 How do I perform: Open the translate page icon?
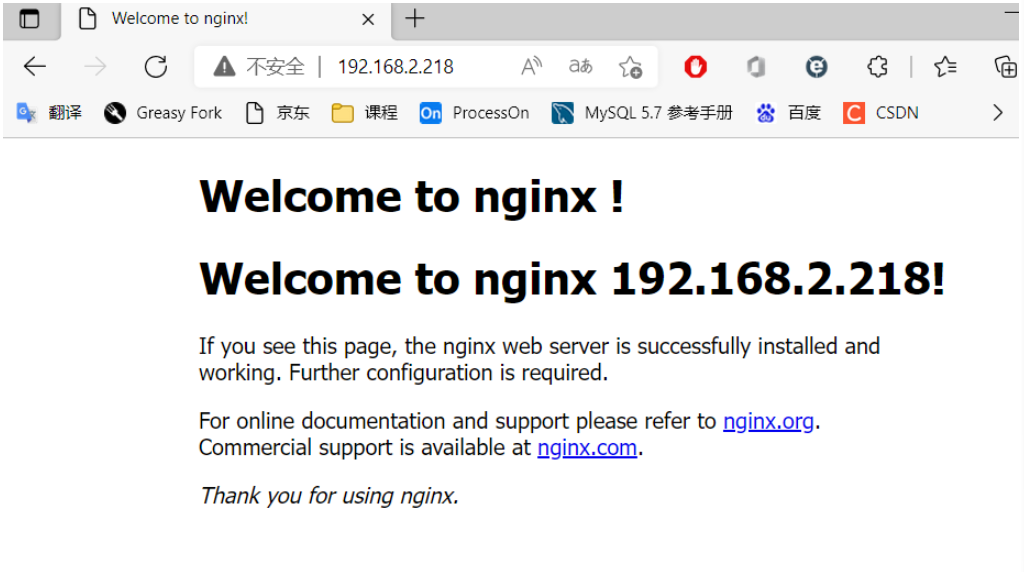[580, 66]
